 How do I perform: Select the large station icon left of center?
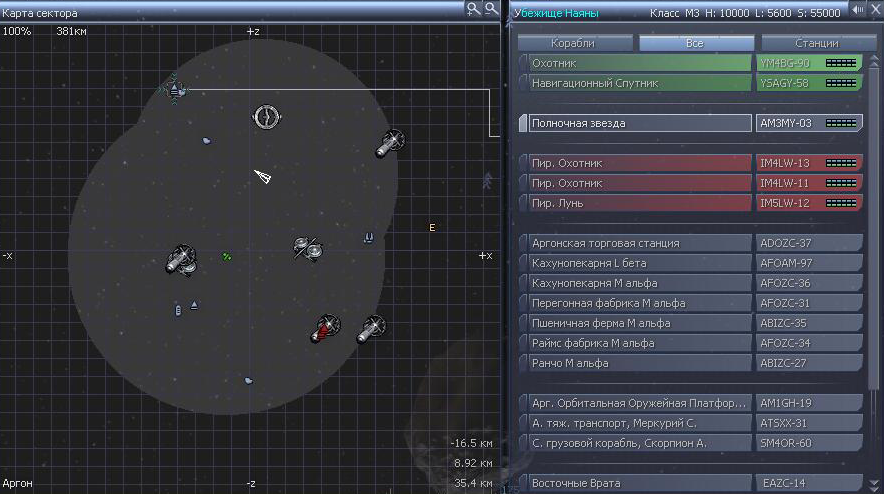click(181, 260)
